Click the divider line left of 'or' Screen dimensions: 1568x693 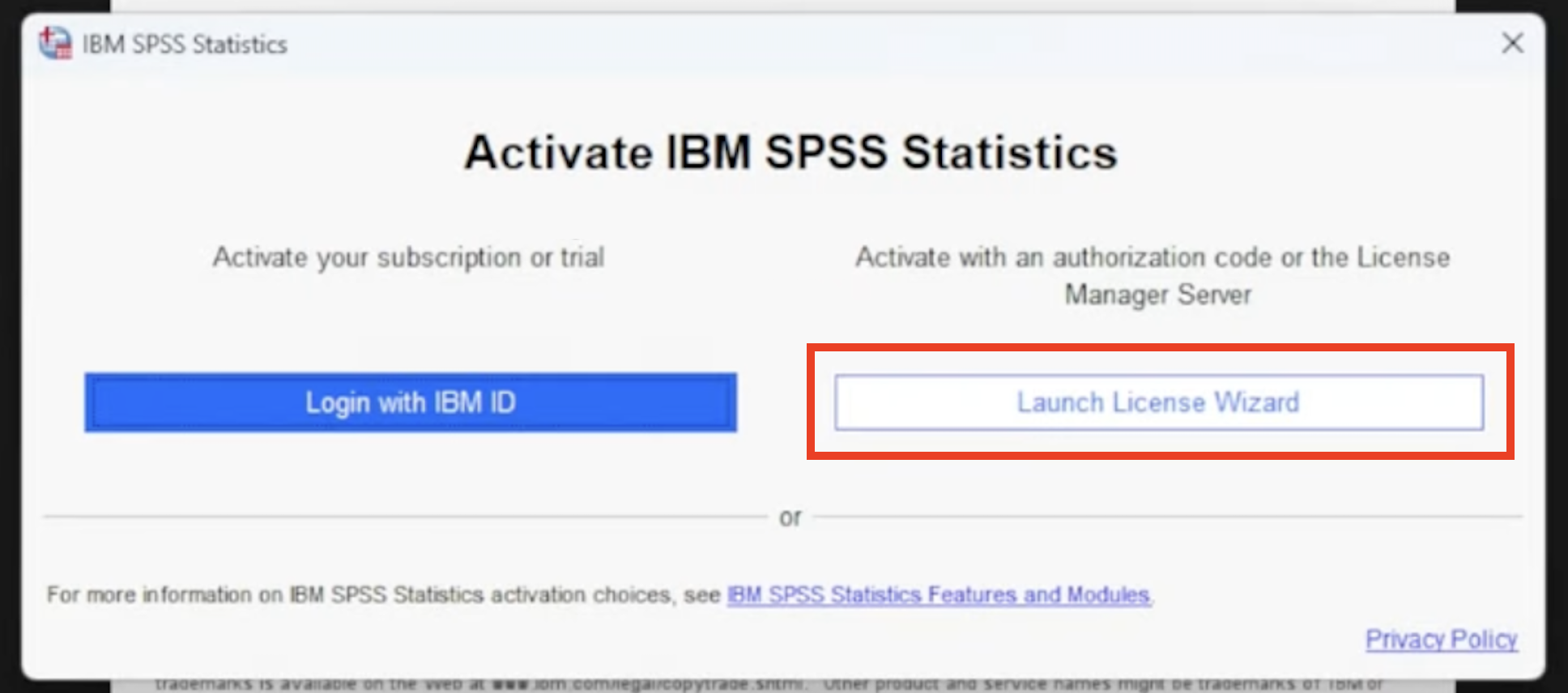[x=405, y=517]
